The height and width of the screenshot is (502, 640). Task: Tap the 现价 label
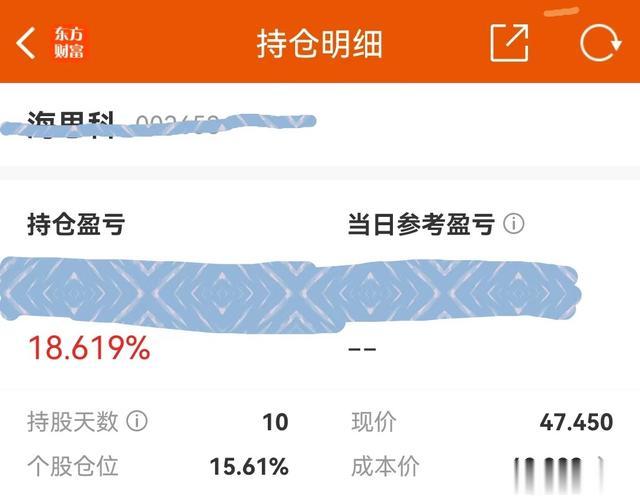[376, 422]
